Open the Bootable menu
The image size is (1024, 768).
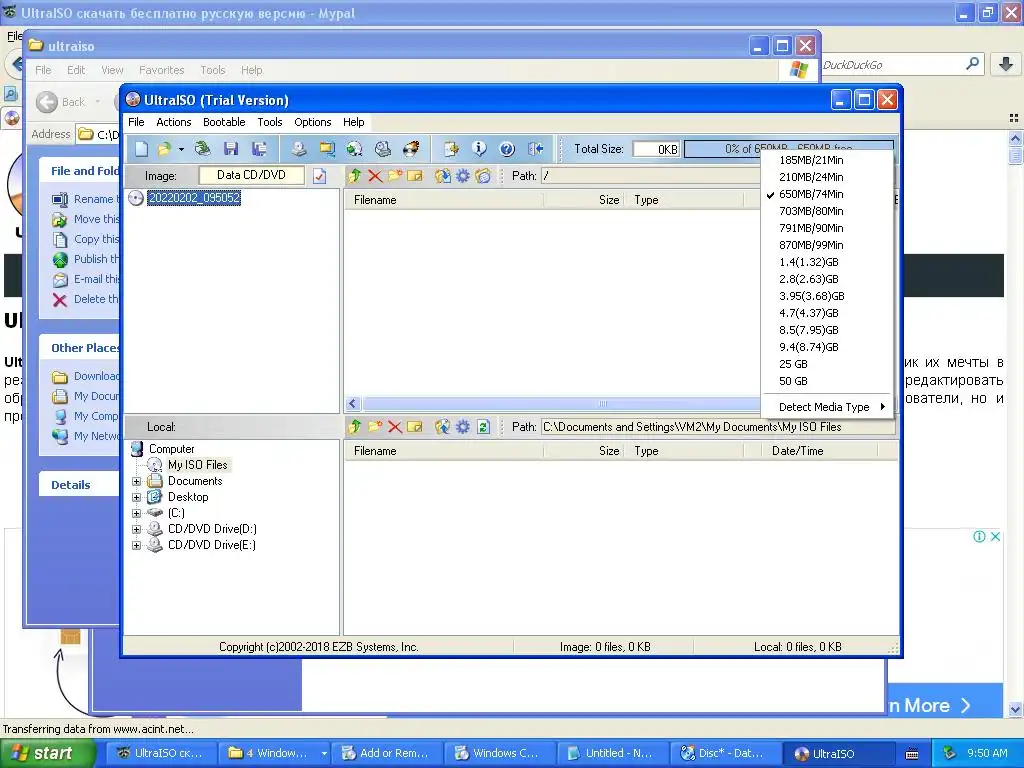coord(224,122)
